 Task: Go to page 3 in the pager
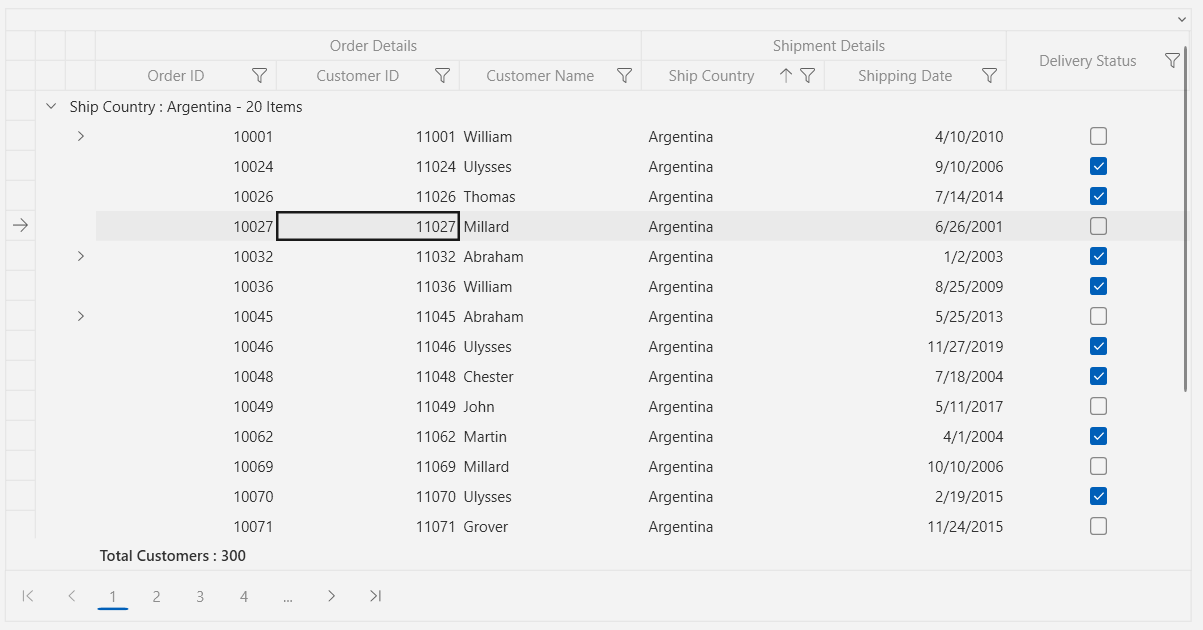coord(200,596)
